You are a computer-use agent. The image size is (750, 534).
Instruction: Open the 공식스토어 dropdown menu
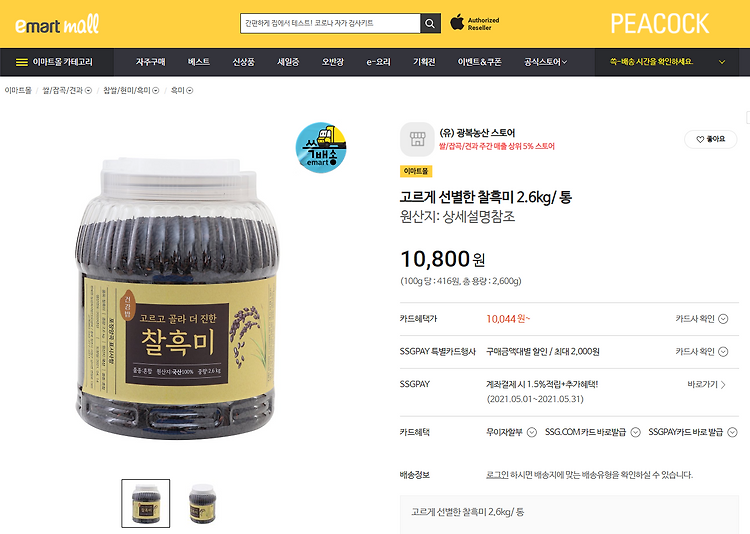pyautogui.click(x=546, y=62)
